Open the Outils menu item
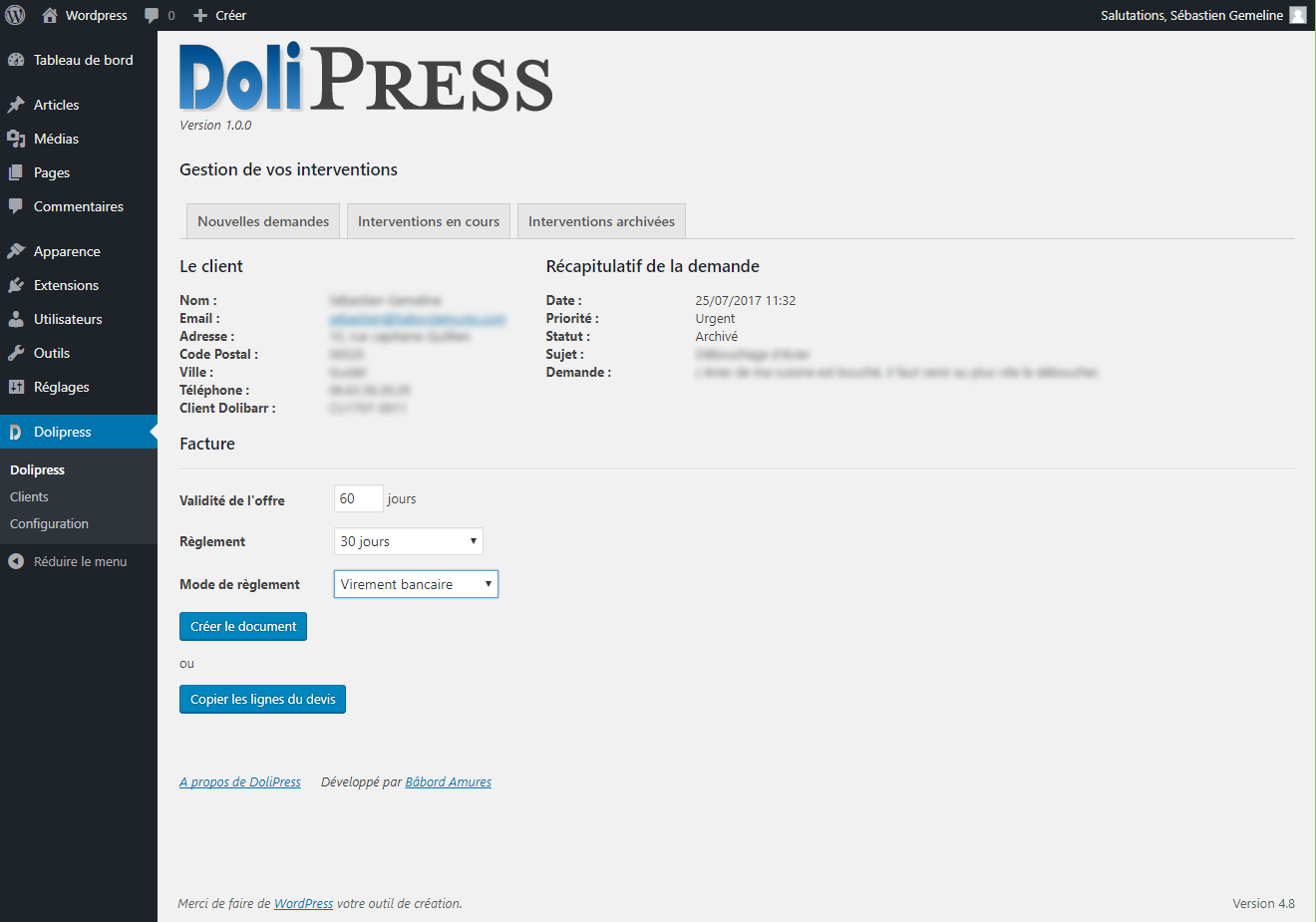Image resolution: width=1316 pixels, height=922 pixels. (79, 353)
